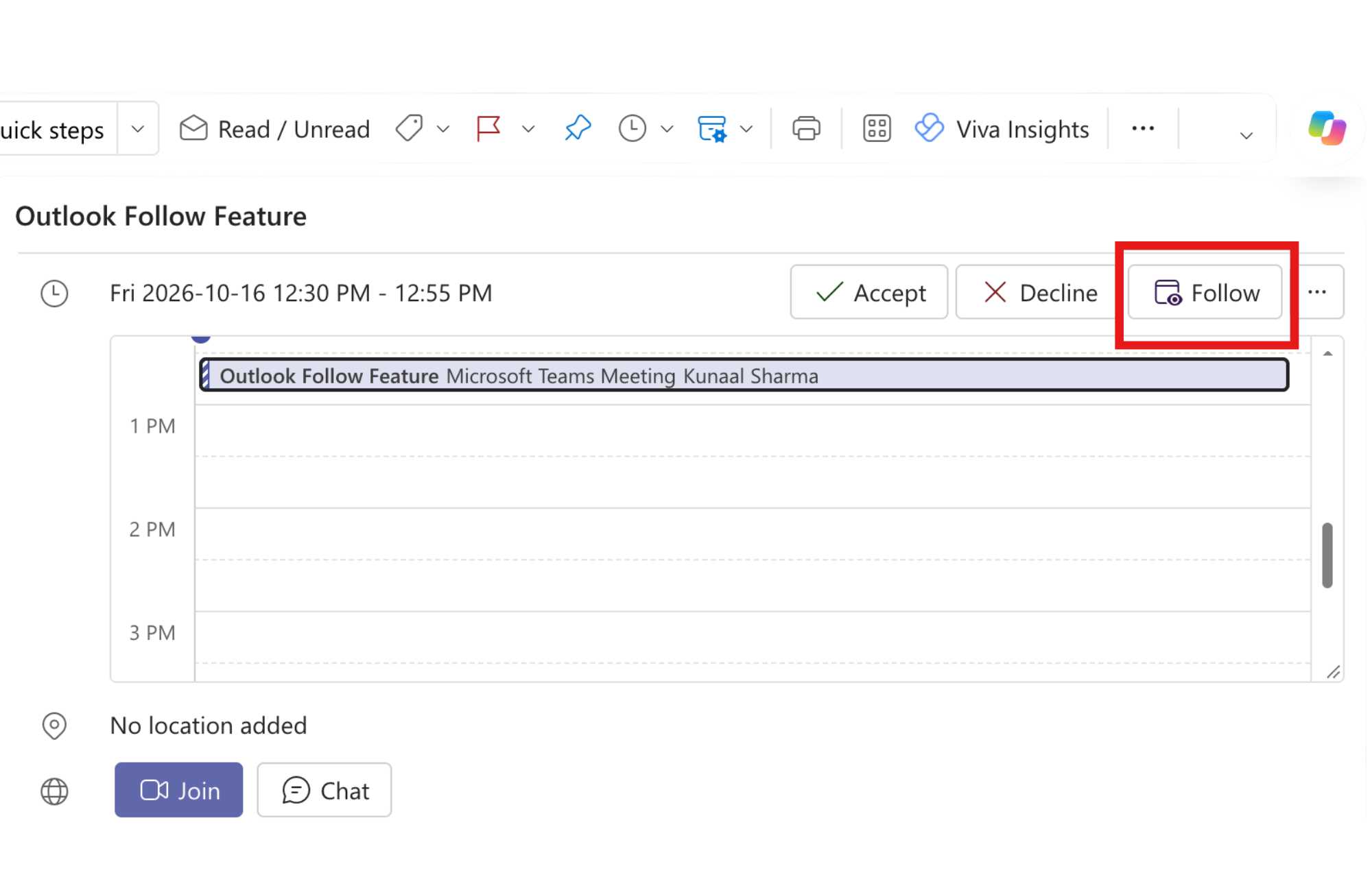Screen dimensions: 1372x886
Task: Click the Outlook Follow Feature subject heading
Action: 161,216
